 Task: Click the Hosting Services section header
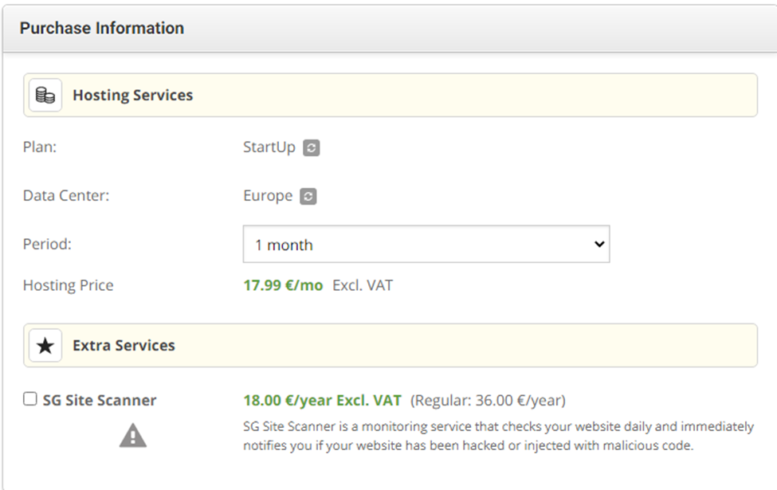(390, 95)
